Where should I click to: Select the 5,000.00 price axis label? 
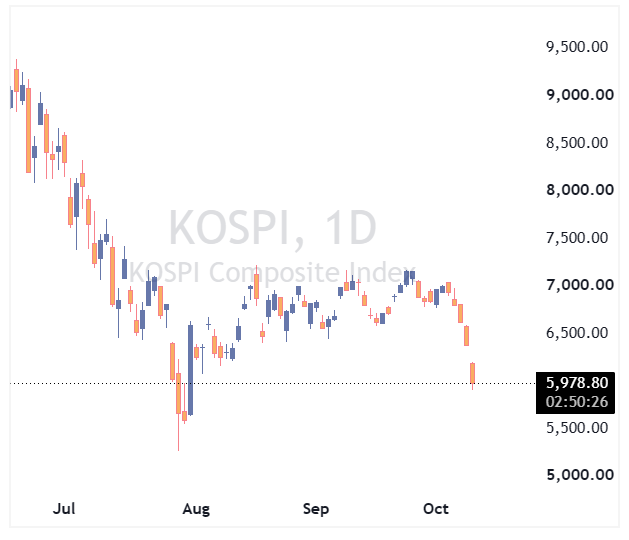[580, 475]
